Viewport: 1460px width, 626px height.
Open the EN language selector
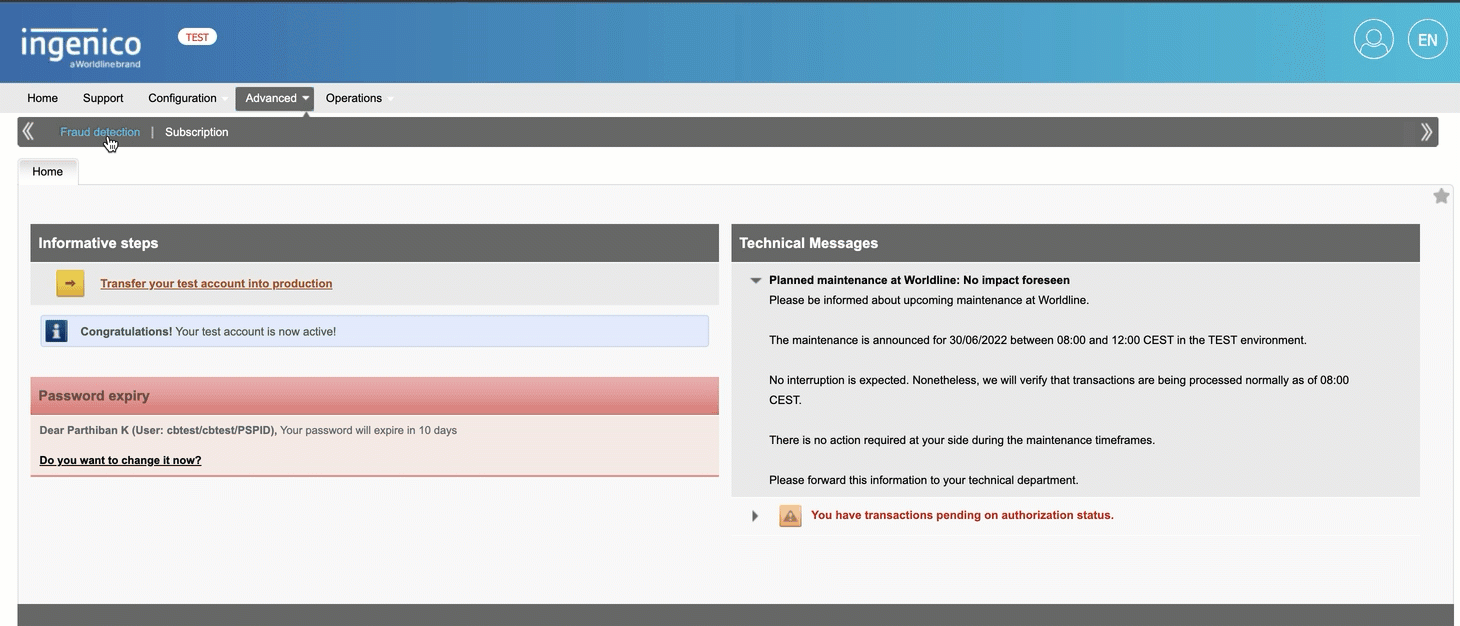1427,40
